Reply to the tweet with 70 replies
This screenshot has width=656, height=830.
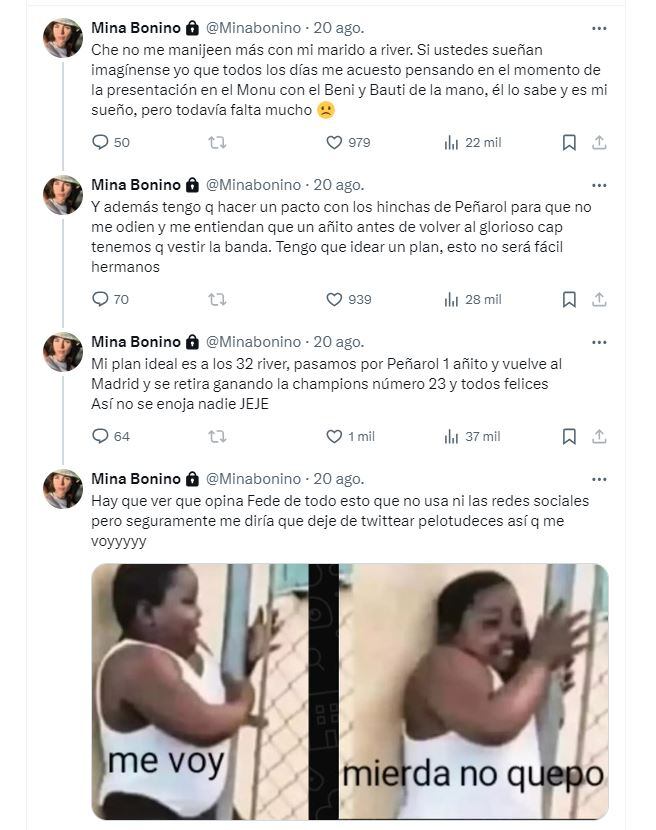(x=100, y=299)
